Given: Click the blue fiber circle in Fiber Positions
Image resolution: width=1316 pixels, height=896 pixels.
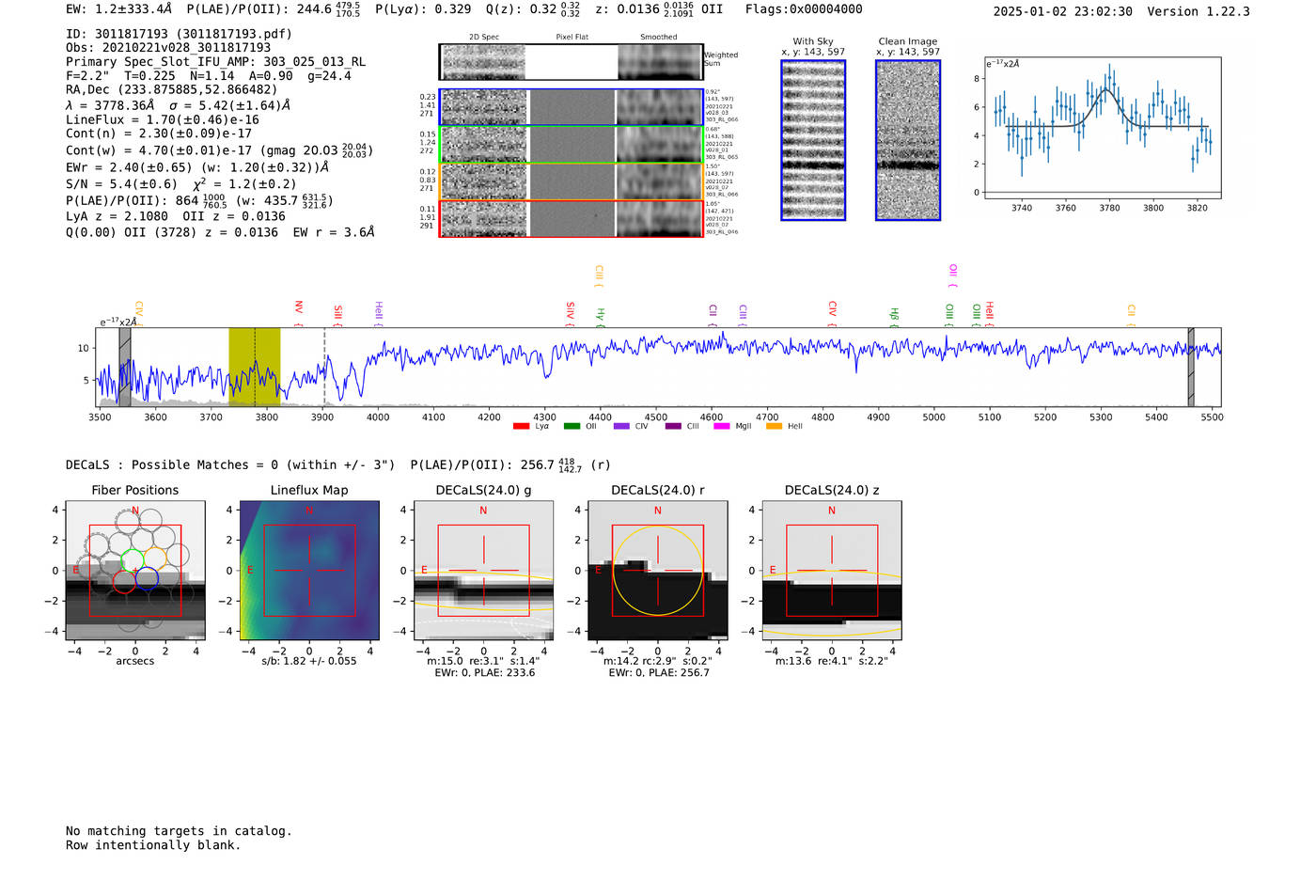Looking at the screenshot, I should [147, 579].
